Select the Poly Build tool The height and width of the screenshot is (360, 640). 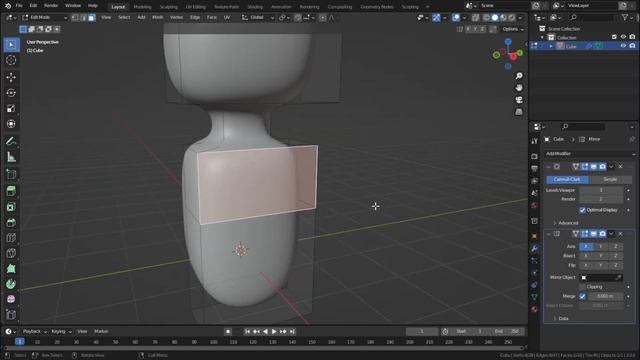click(x=11, y=269)
